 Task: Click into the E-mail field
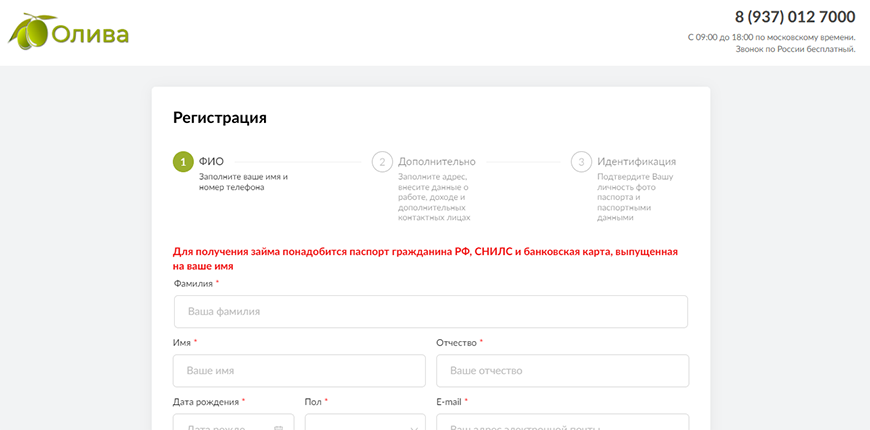pyautogui.click(x=562, y=424)
